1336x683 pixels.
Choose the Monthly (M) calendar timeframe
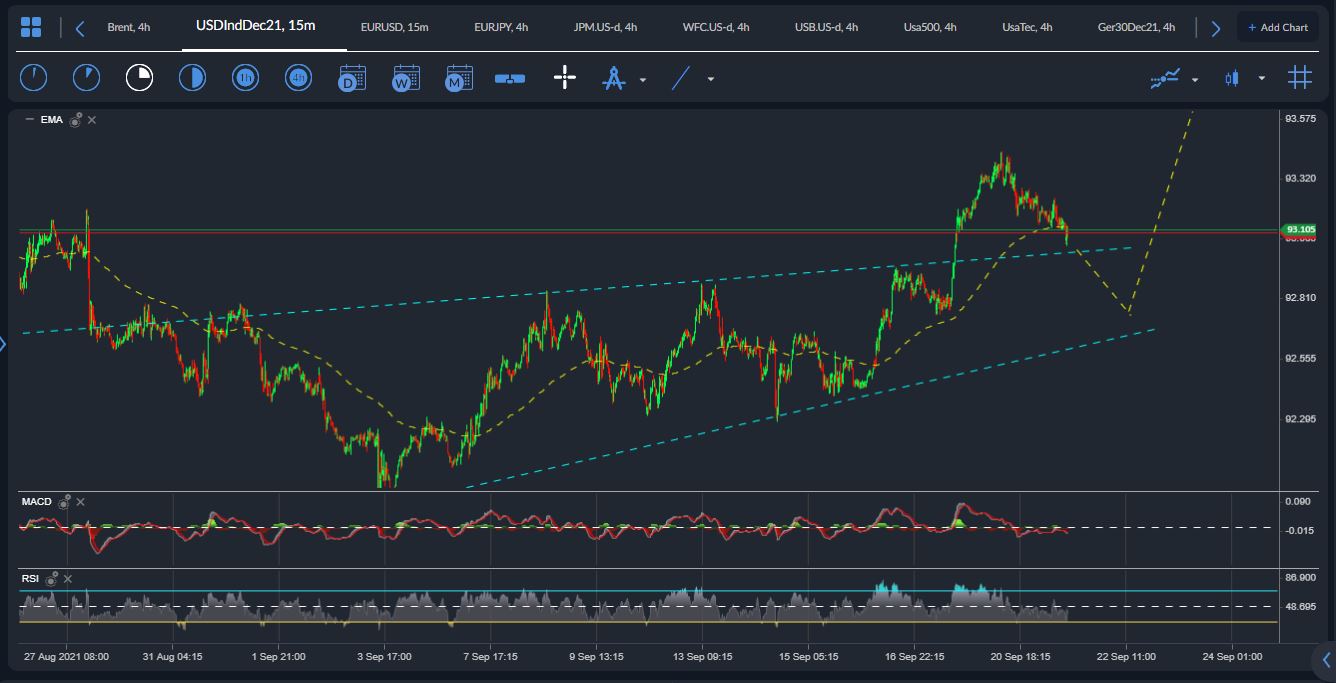pos(458,78)
